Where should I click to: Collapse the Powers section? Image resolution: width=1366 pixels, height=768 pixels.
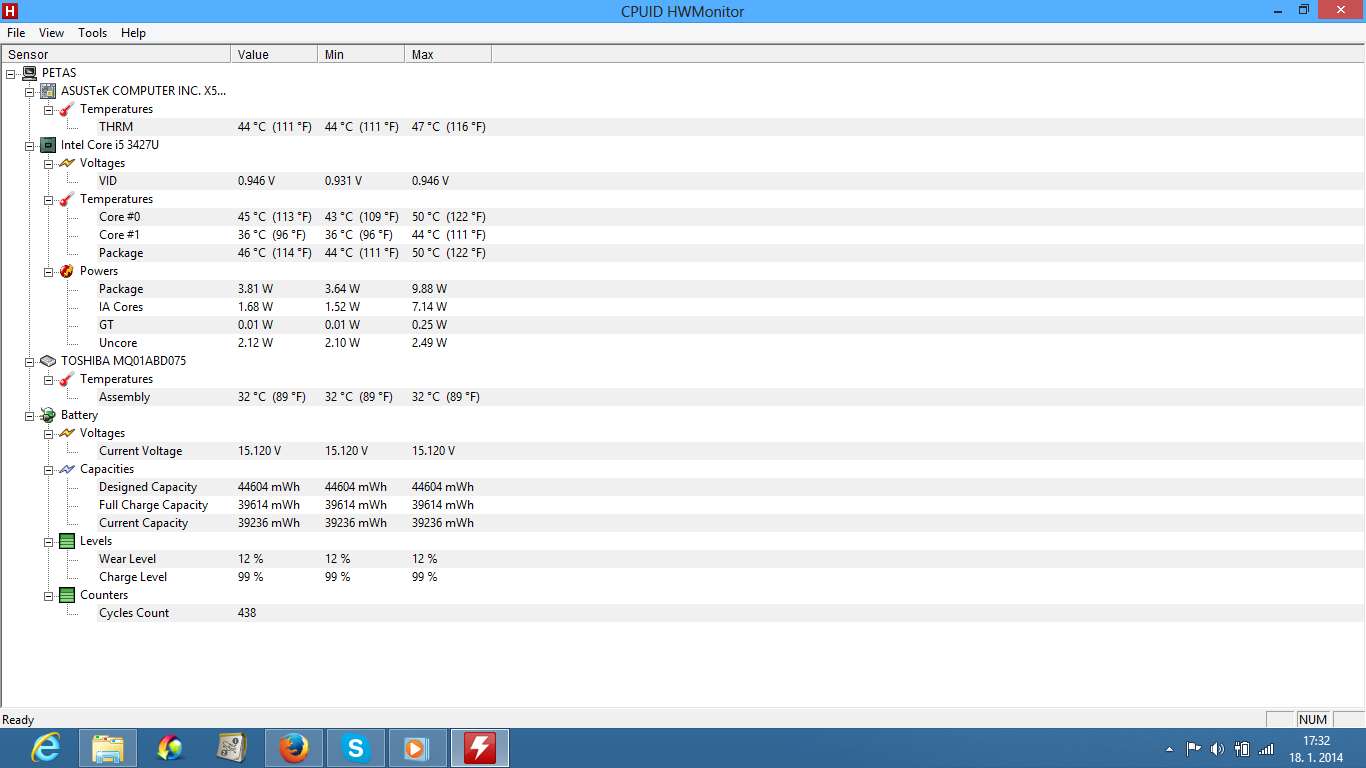[48, 271]
